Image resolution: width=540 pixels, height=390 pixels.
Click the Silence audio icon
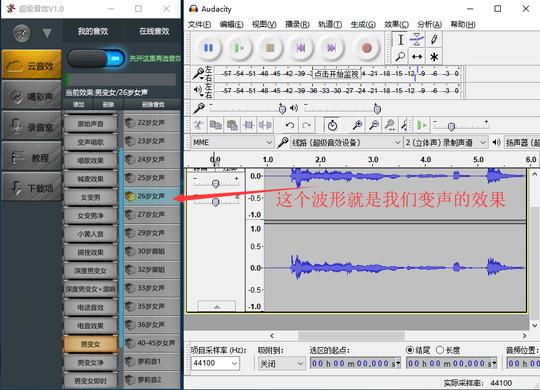[265, 125]
